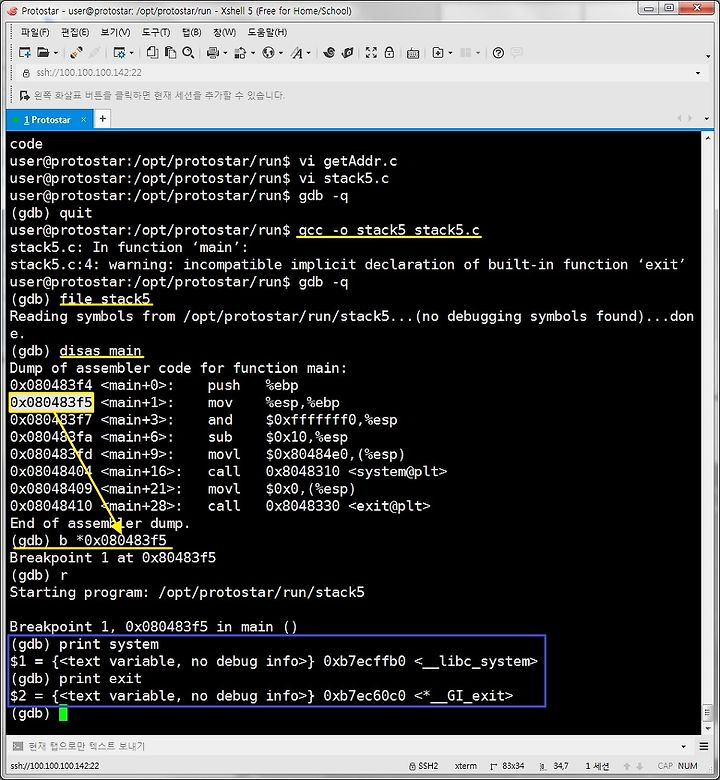The height and width of the screenshot is (780, 720).
Task: Expand the Font icon dropdown arrow
Action: [x=309, y=53]
